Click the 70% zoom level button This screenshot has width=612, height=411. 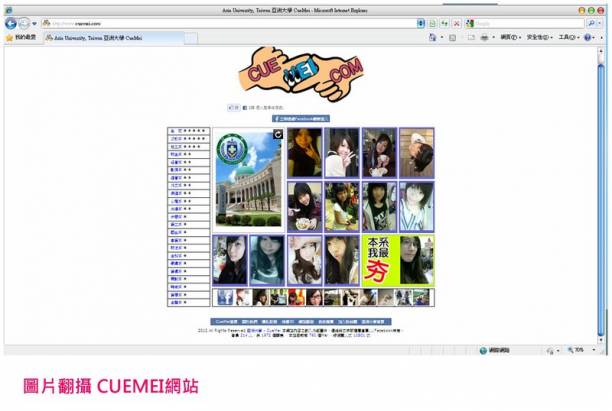pos(576,350)
